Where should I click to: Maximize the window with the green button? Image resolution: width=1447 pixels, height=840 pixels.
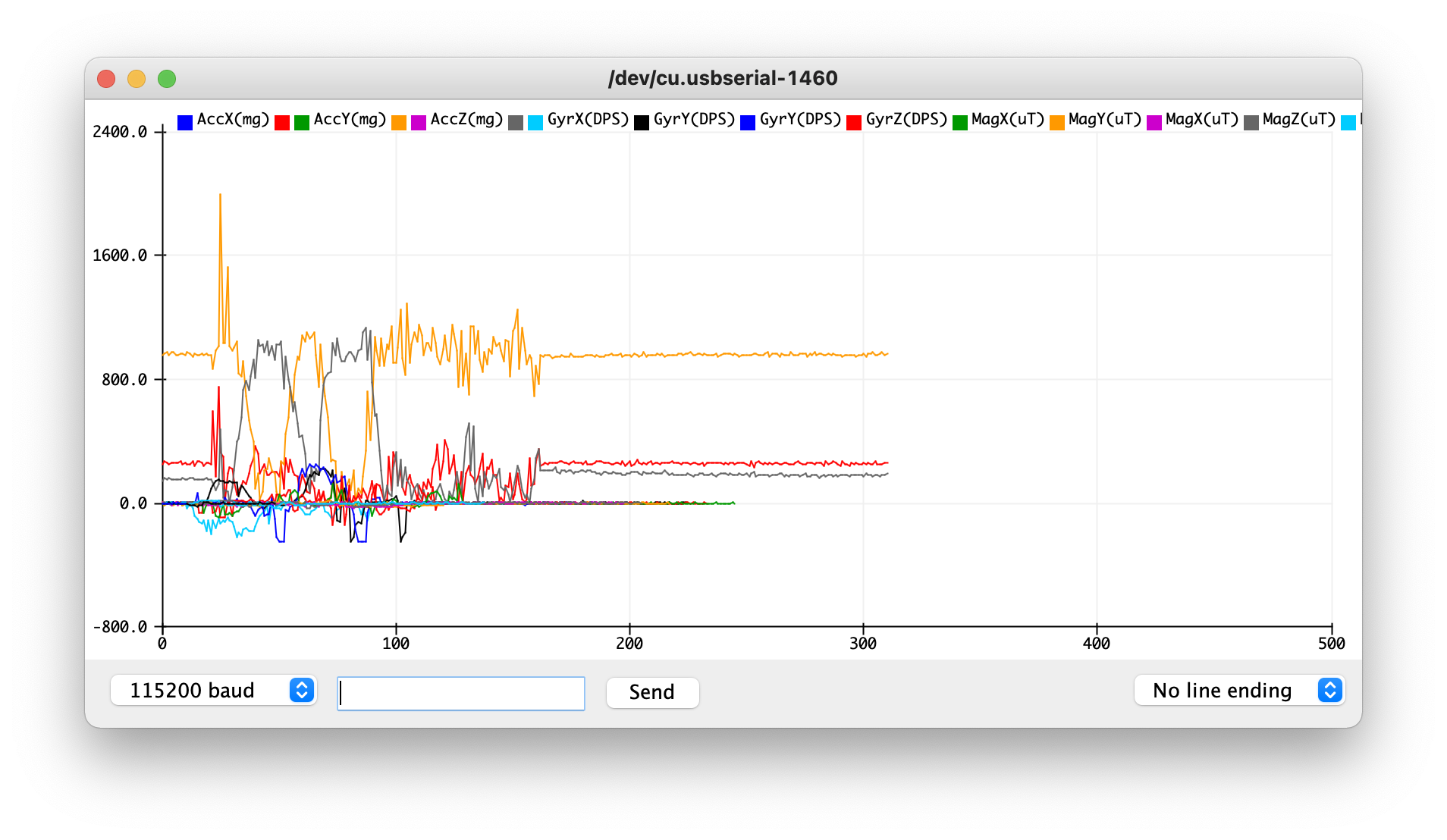coord(167,79)
